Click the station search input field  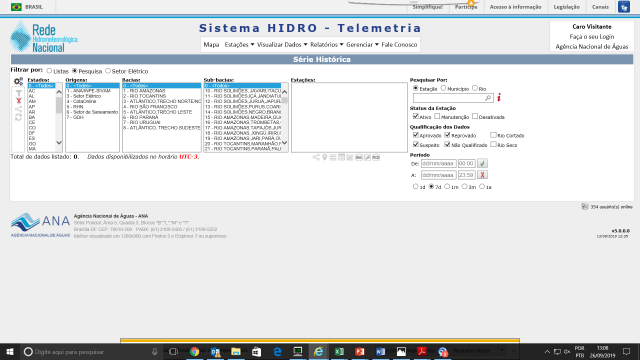pos(453,98)
